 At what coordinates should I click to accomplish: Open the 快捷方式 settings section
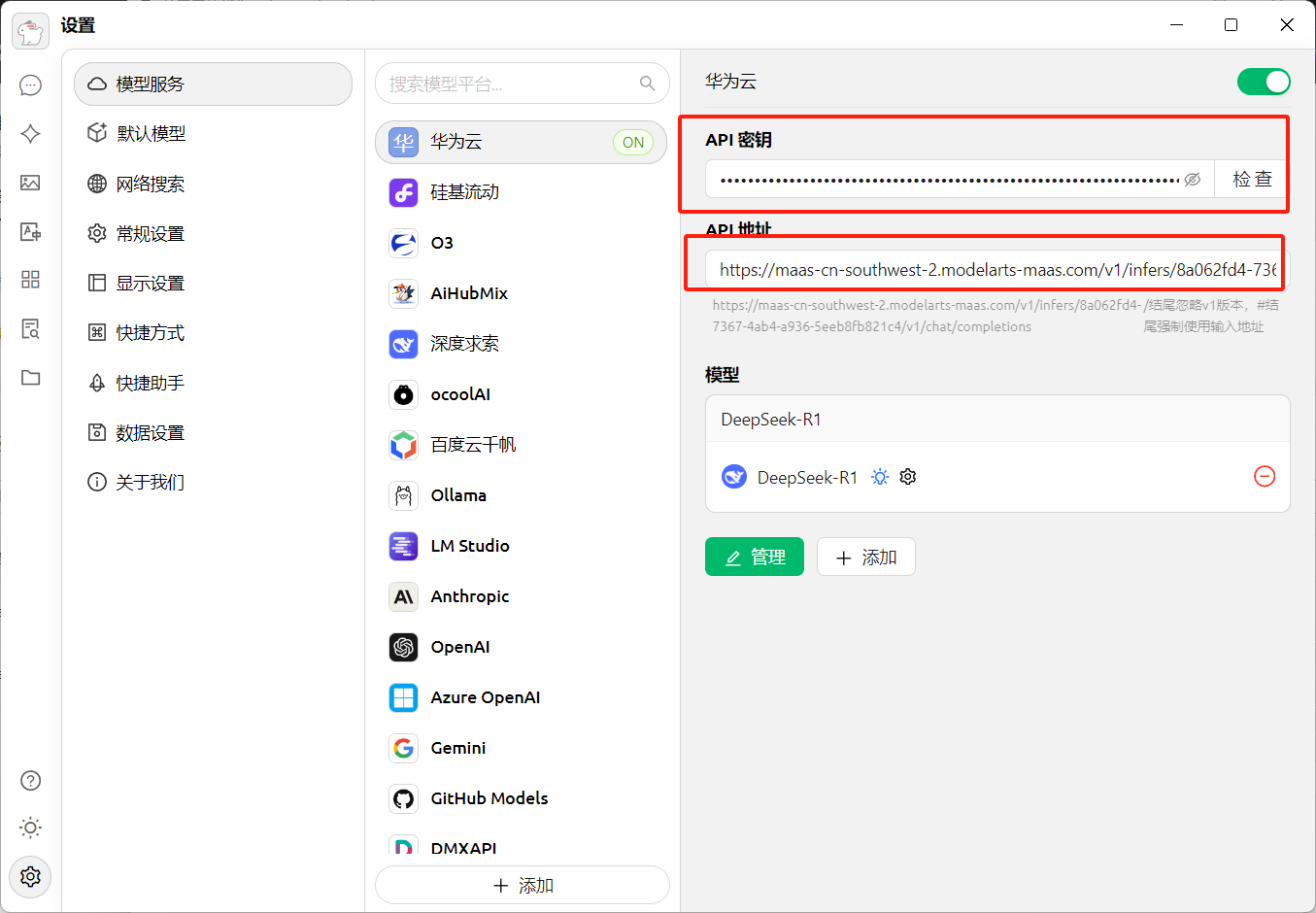click(213, 332)
